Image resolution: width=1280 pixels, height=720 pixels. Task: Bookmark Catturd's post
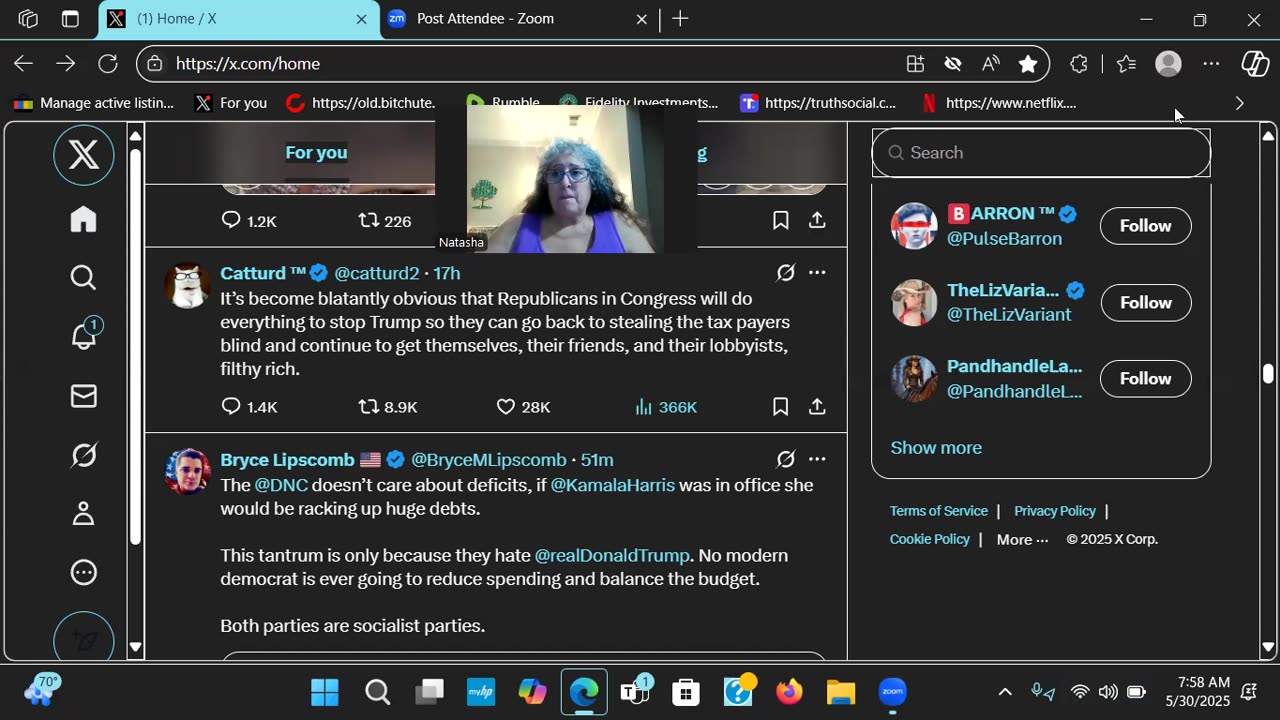[x=781, y=407]
